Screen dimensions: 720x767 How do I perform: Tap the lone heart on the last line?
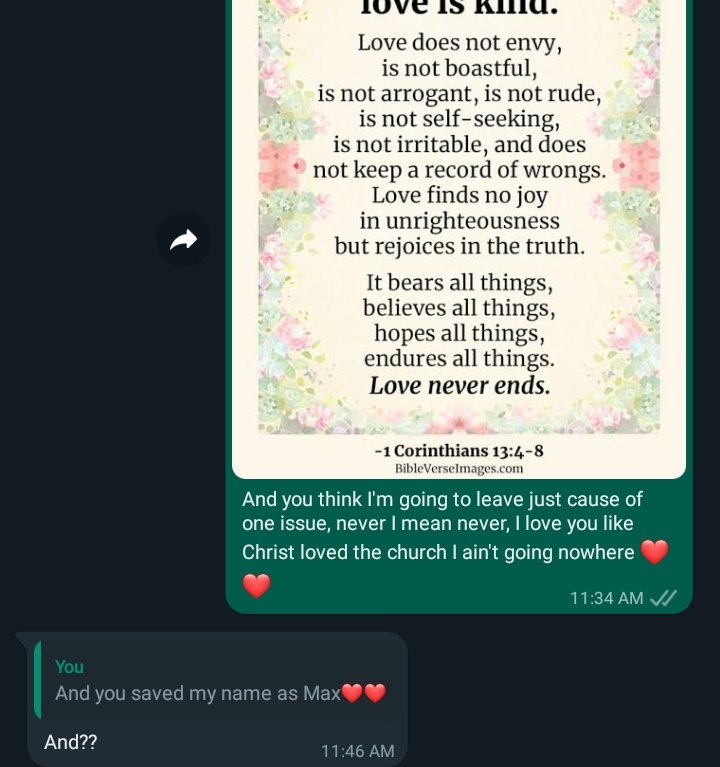257,586
